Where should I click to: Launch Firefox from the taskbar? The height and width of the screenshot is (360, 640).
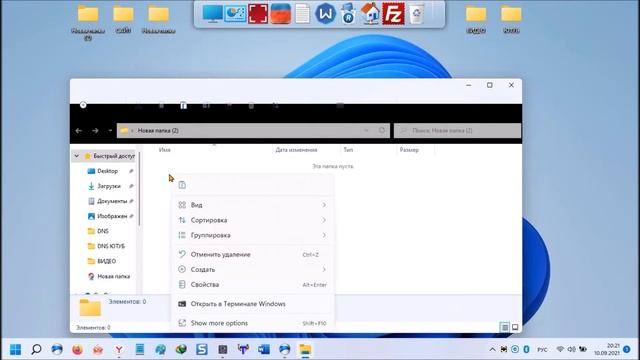click(x=77, y=349)
